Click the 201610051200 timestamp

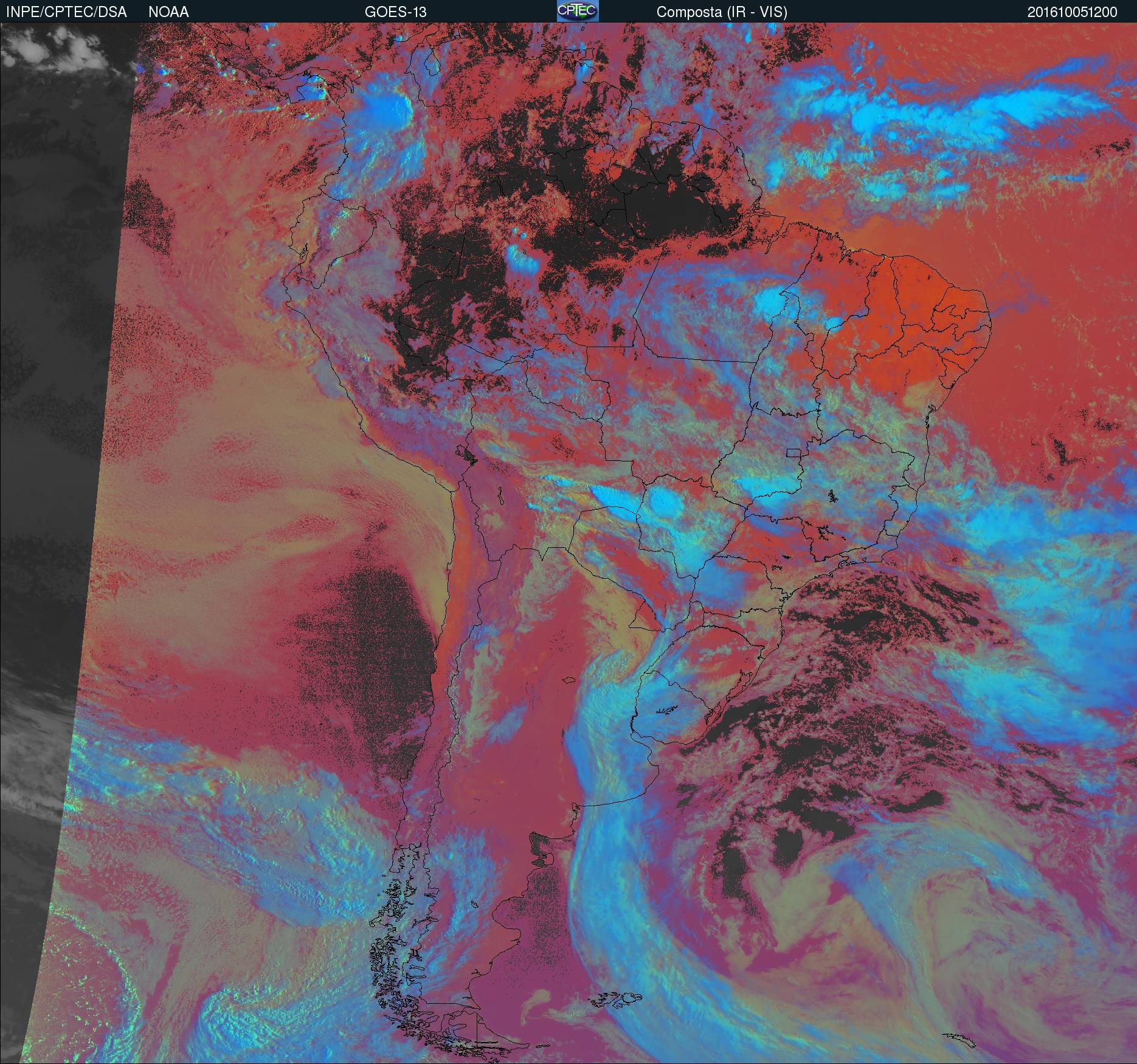pyautogui.click(x=1072, y=12)
